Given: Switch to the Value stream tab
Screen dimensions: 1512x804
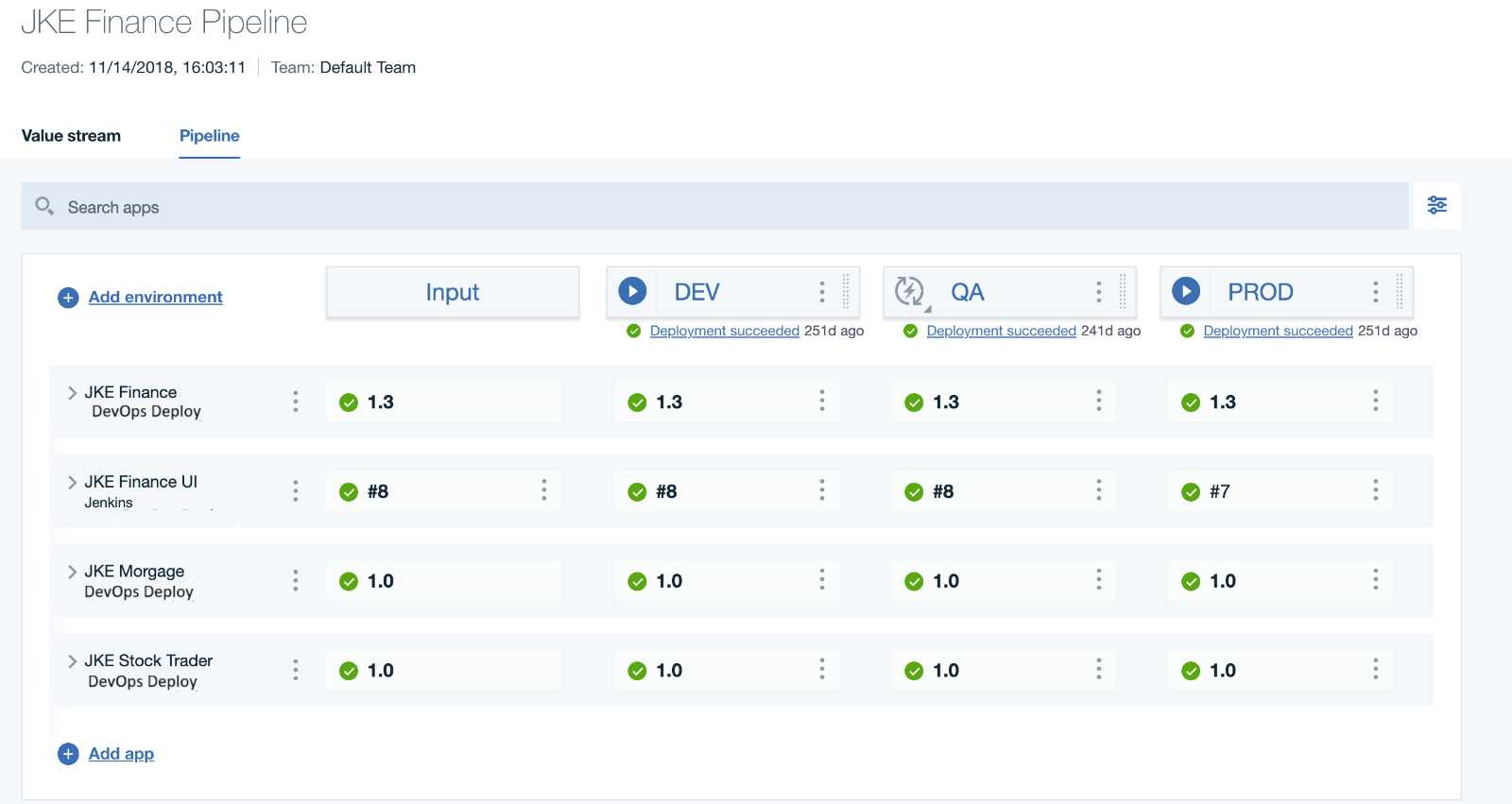Looking at the screenshot, I should coord(71,136).
